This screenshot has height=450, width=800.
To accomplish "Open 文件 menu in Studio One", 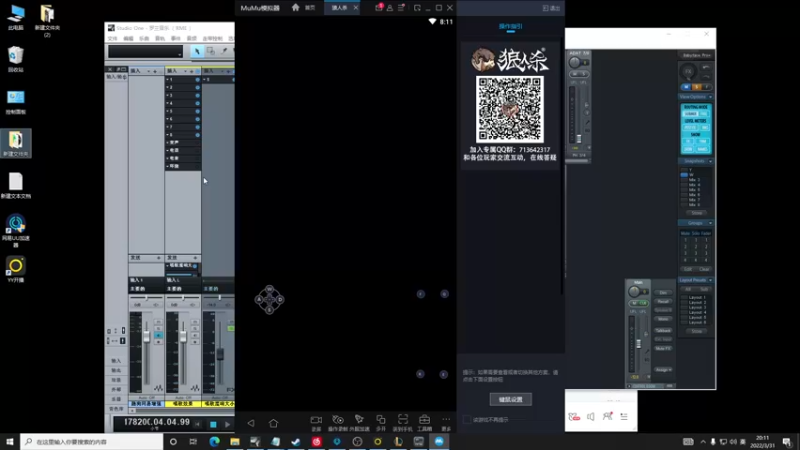I will [113, 39].
